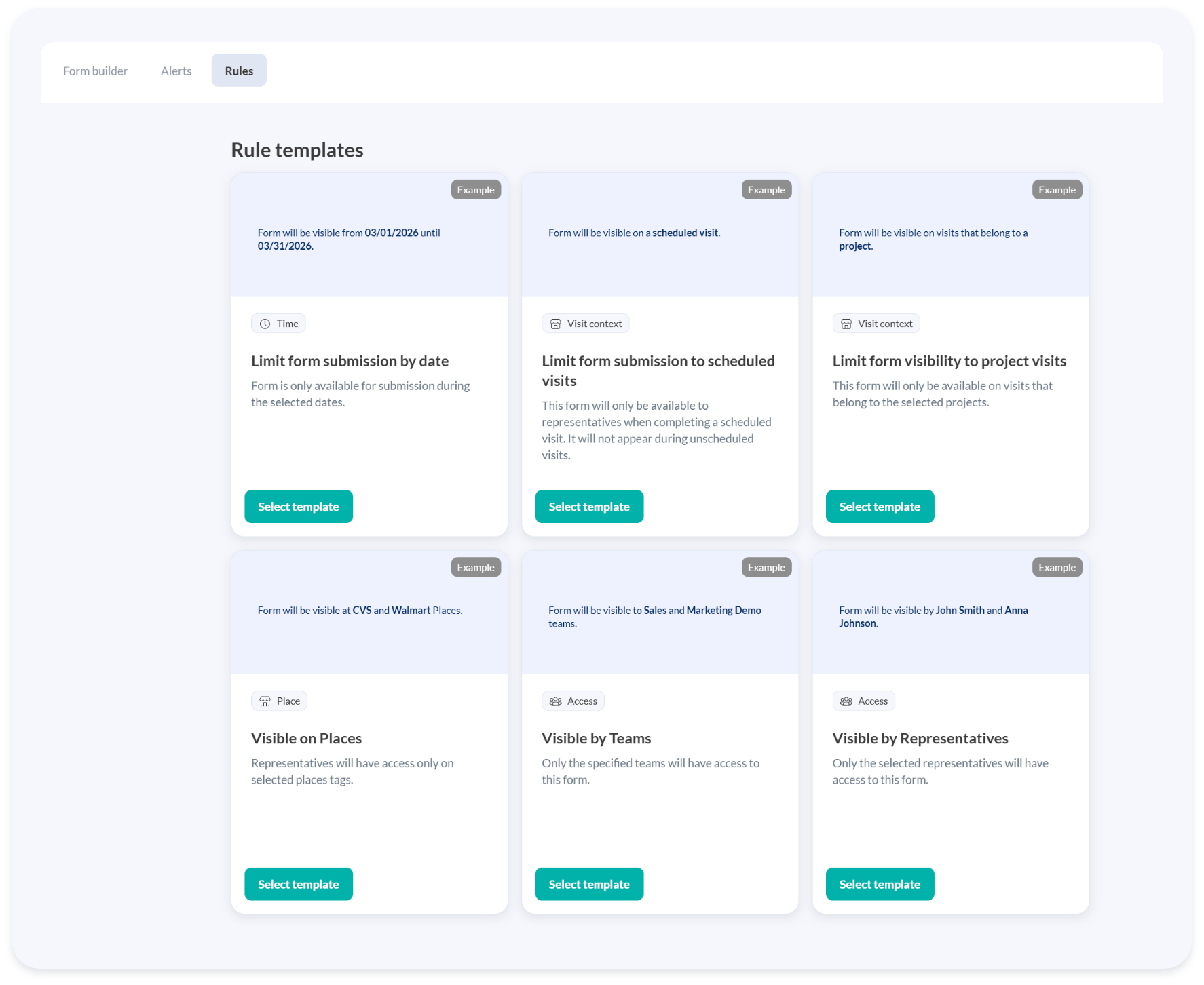Viewport: 1204px width, 985px height.
Task: Open the Form builder tab
Action: [x=95, y=71]
